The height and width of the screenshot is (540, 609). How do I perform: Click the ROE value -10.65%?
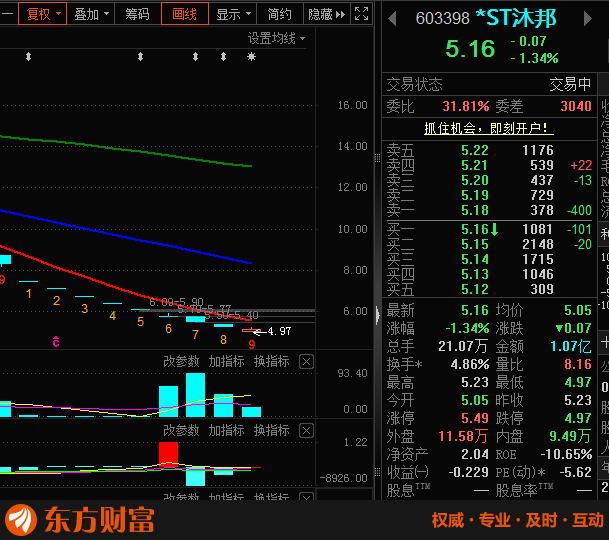click(x=566, y=454)
